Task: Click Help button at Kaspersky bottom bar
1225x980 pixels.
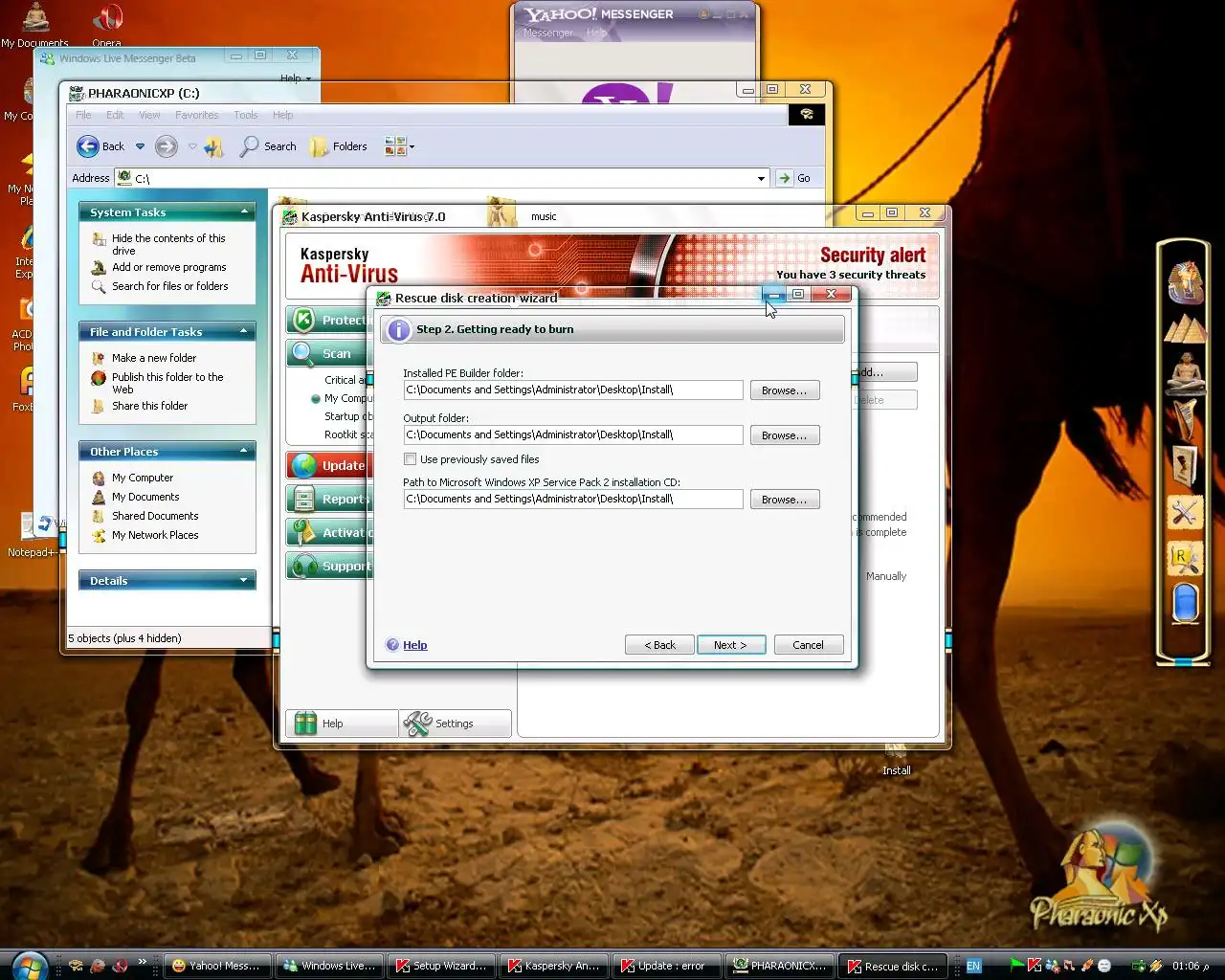Action: [x=342, y=724]
